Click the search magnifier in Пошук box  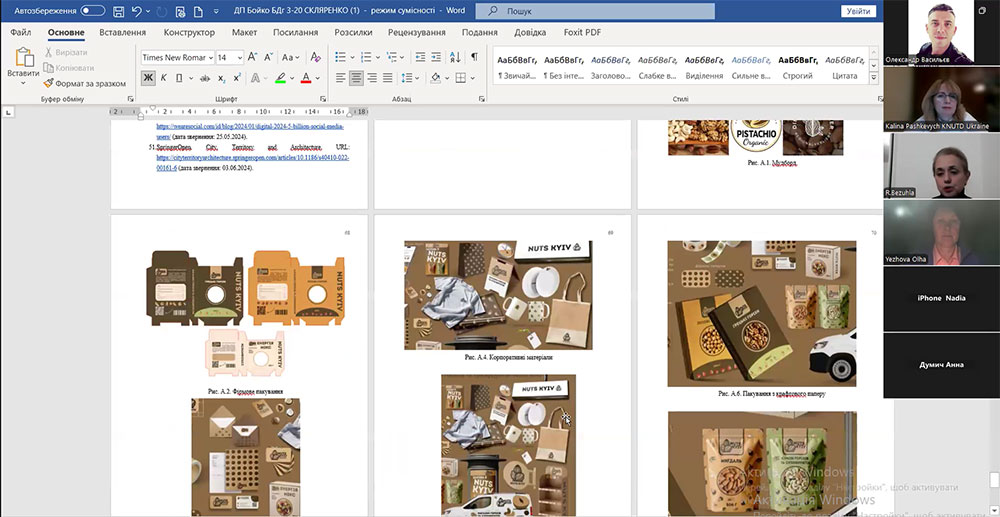click(x=494, y=11)
